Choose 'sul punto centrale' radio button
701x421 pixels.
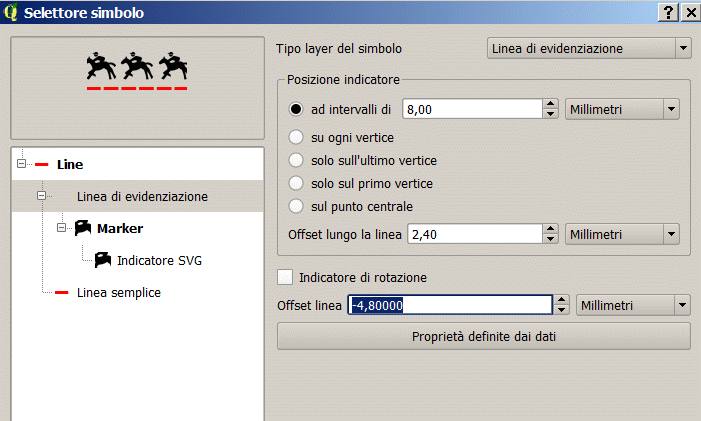[x=296, y=206]
